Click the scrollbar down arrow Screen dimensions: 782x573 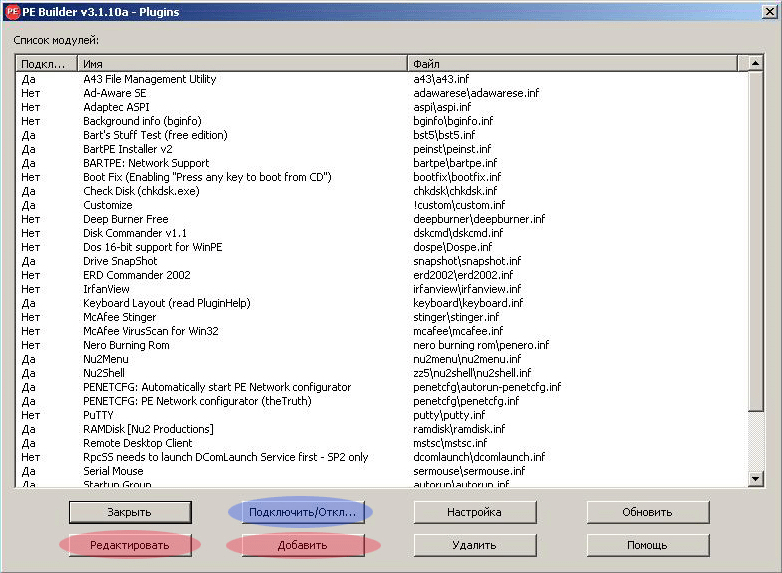(x=756, y=479)
